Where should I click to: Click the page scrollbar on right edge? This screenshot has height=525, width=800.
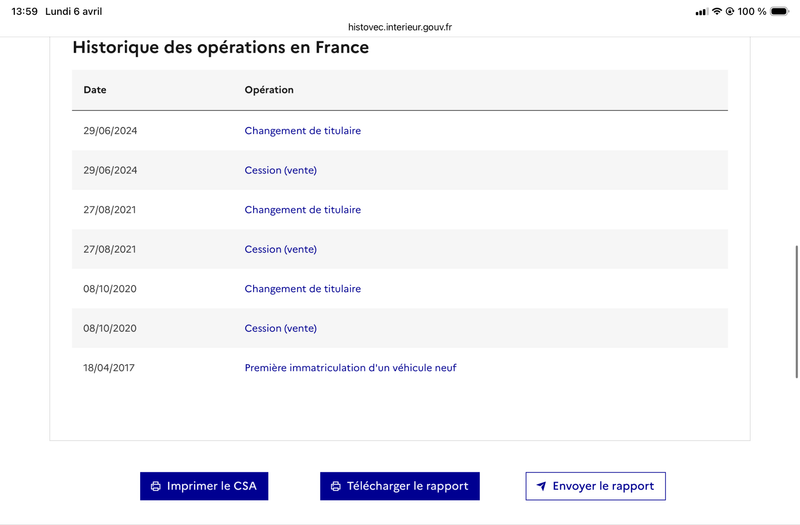coord(796,310)
